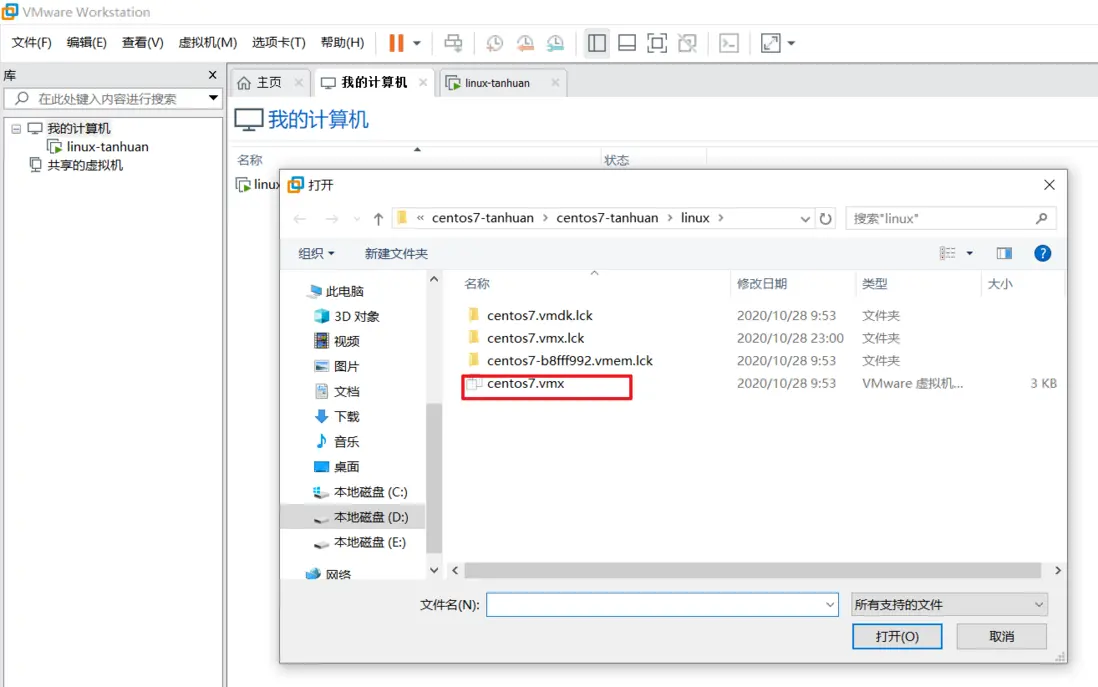Select 下载 in the navigation pane

(338, 417)
